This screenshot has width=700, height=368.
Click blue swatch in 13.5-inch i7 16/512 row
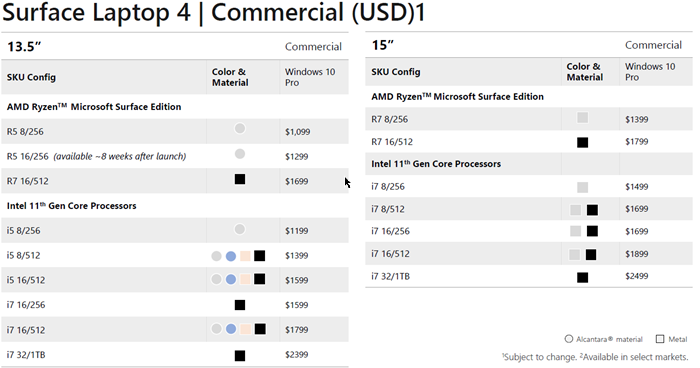point(231,329)
